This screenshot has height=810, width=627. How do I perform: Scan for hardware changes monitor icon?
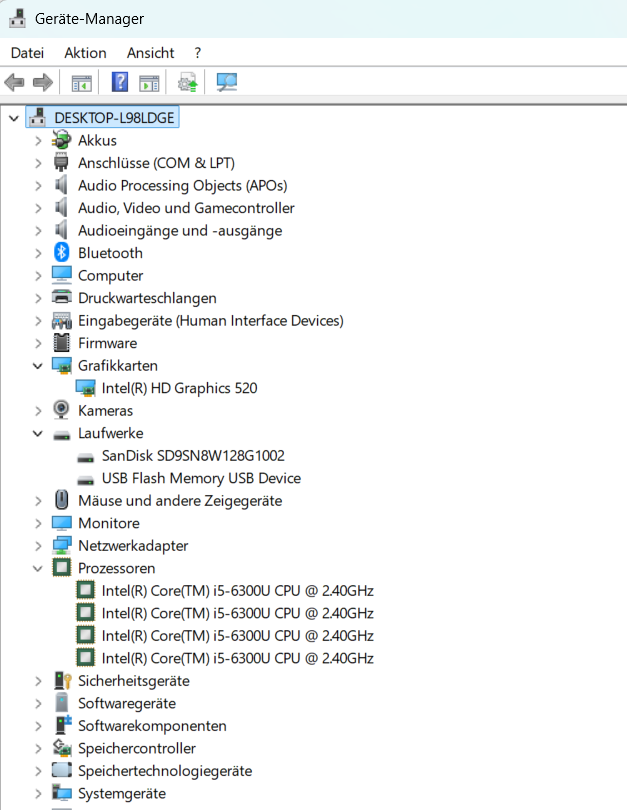[227, 82]
